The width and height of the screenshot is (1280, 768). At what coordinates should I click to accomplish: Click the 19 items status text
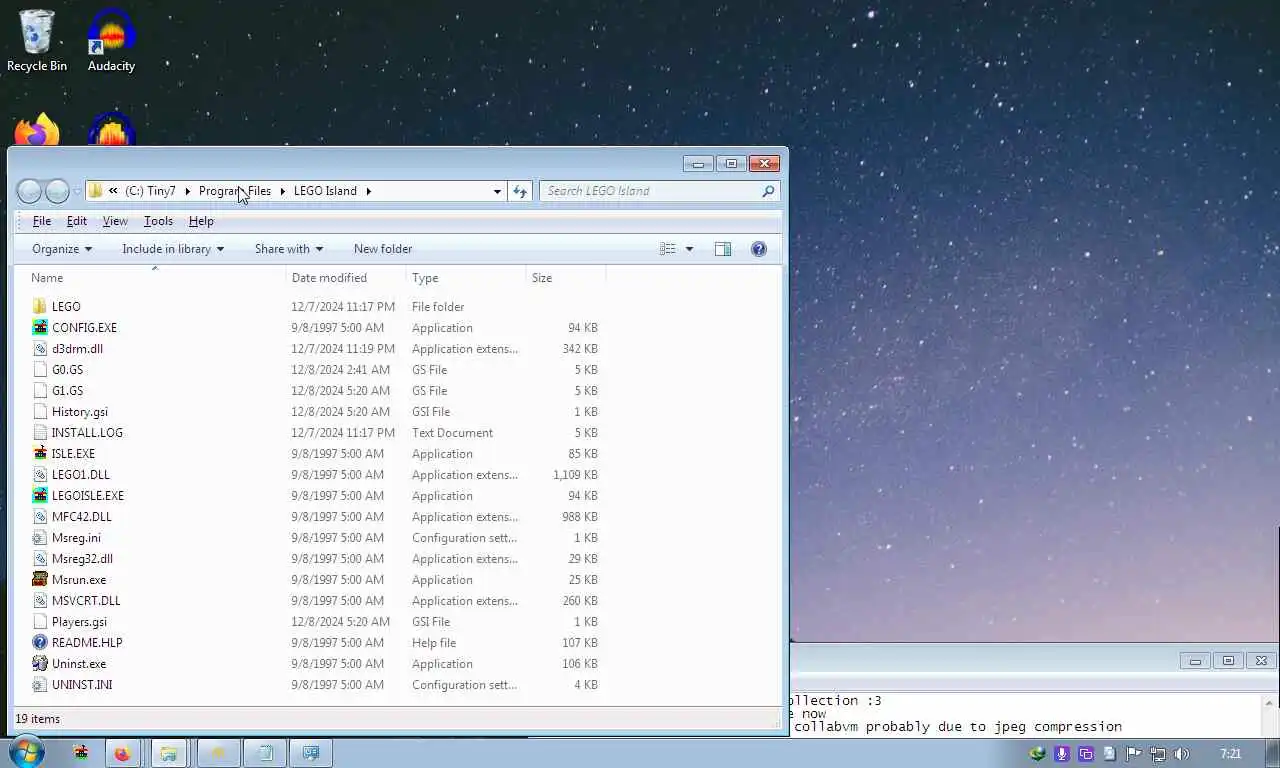point(38,719)
